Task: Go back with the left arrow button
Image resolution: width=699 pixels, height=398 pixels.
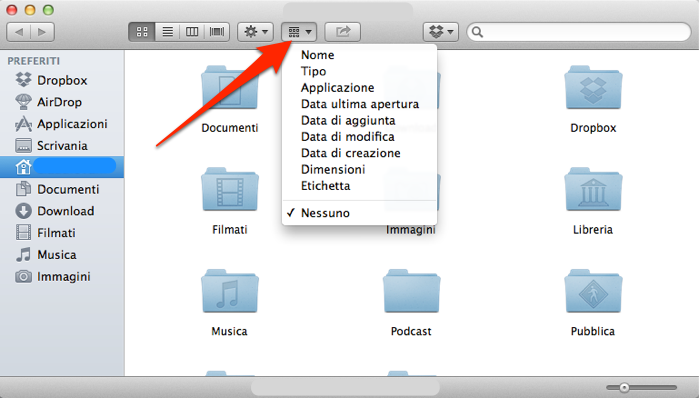Action: pyautogui.click(x=19, y=32)
